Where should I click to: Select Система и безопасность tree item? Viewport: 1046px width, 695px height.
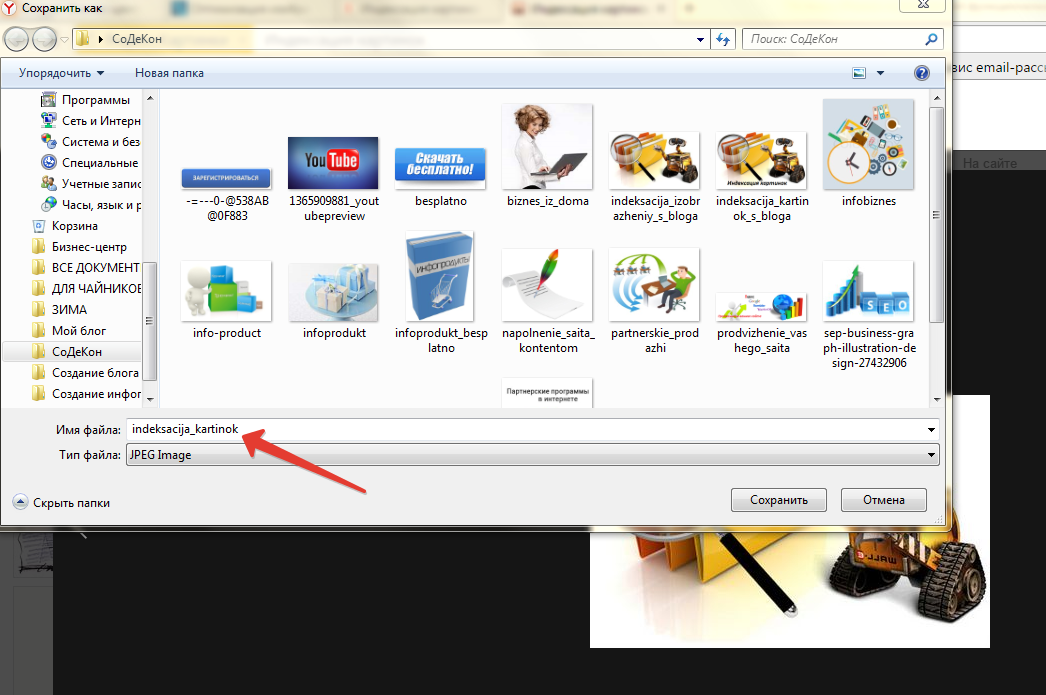pyautogui.click(x=89, y=141)
